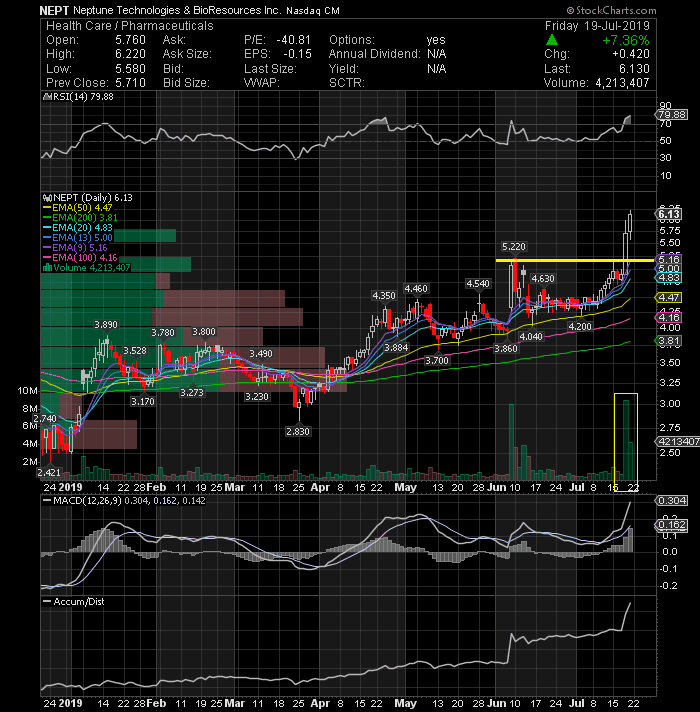
Task: Click the EMA(100) 4.16 legend entry
Action: pos(80,257)
